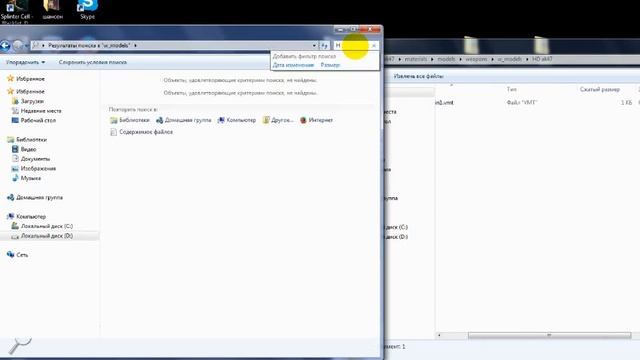Open the Splinter Cell desktop shortcut
Viewport: 640px width, 360px height.
[x=16, y=11]
